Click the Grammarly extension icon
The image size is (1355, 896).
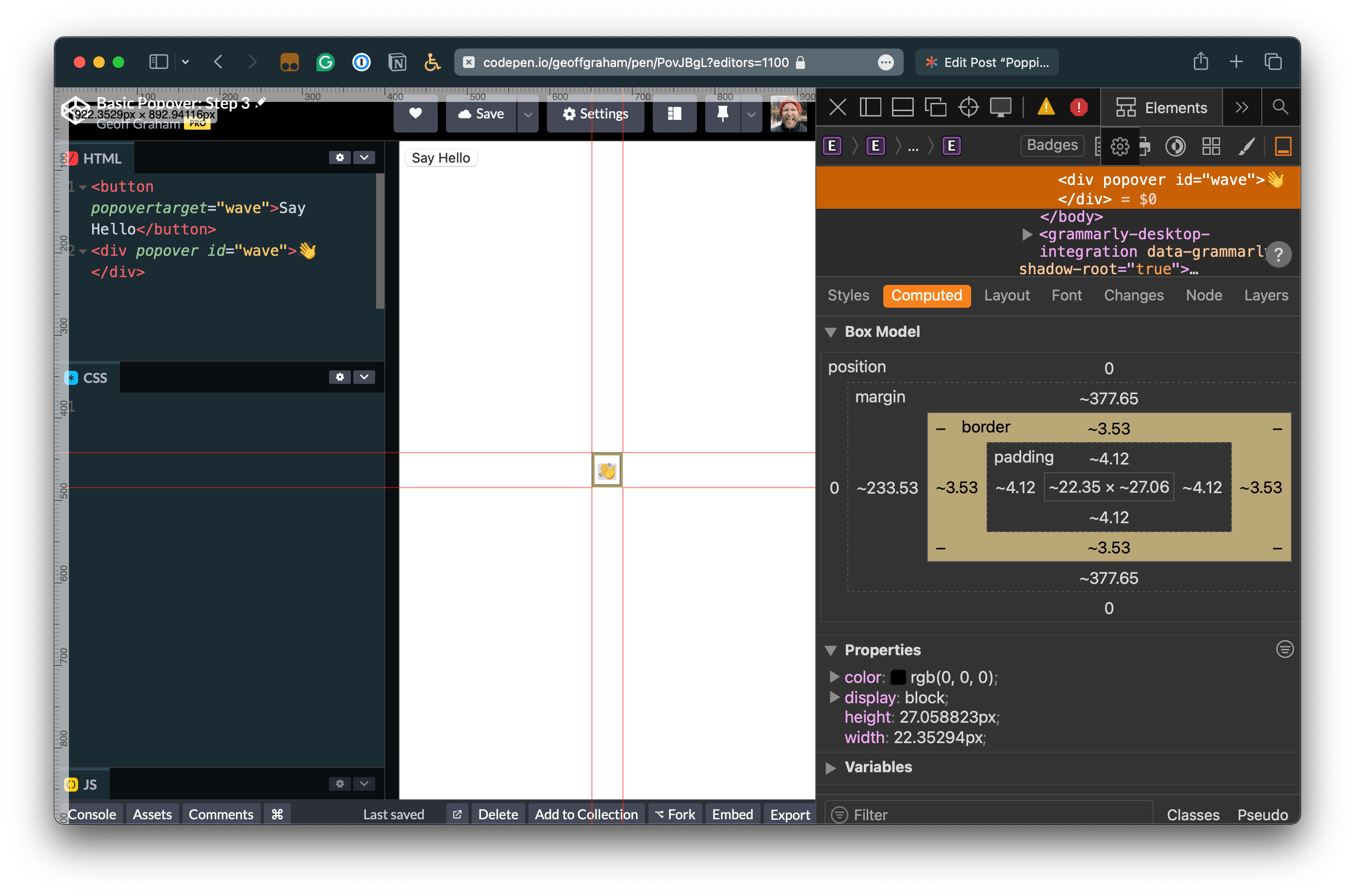coord(325,62)
